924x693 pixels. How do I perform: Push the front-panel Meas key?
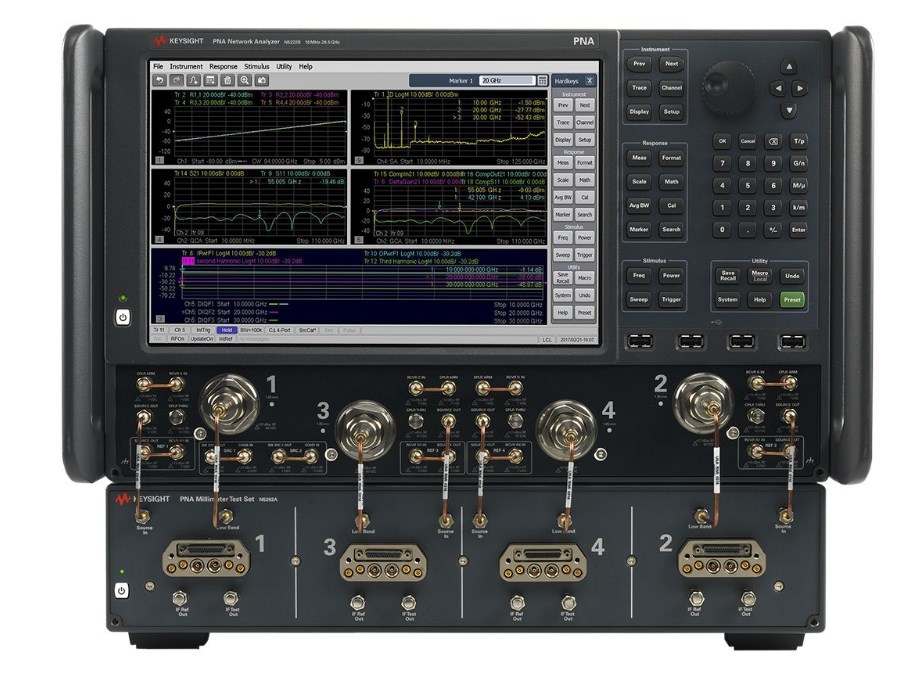pos(639,158)
